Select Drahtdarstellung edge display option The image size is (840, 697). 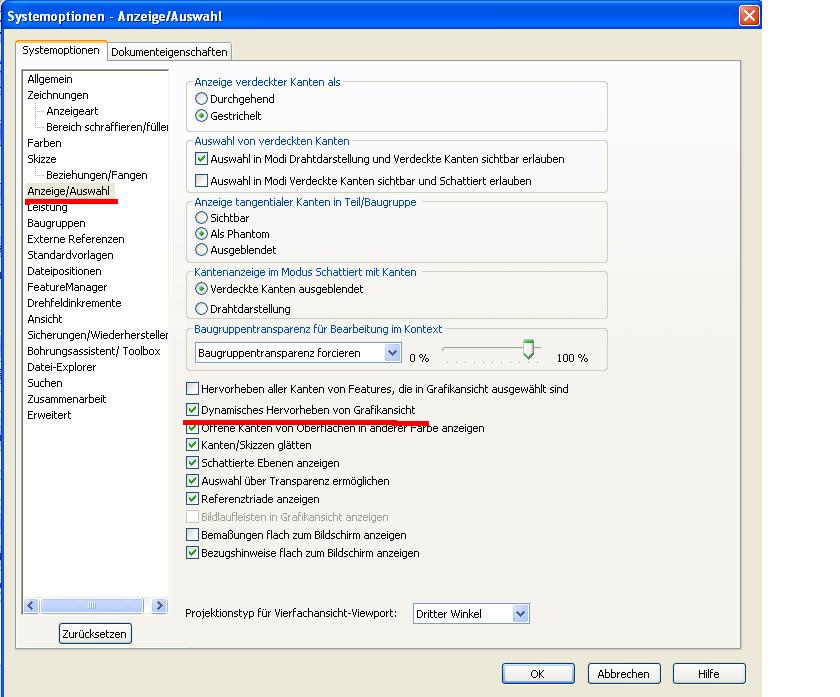[x=201, y=309]
